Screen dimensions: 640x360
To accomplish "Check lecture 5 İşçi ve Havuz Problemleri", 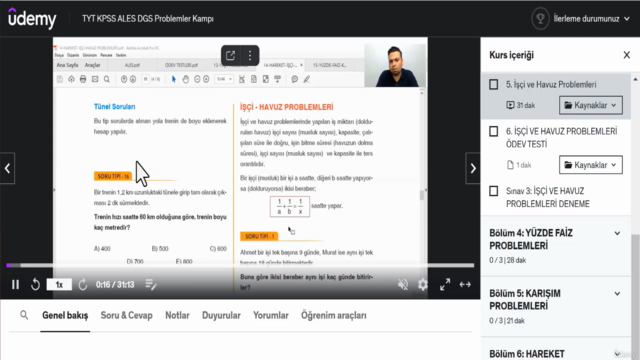I will 493,84.
